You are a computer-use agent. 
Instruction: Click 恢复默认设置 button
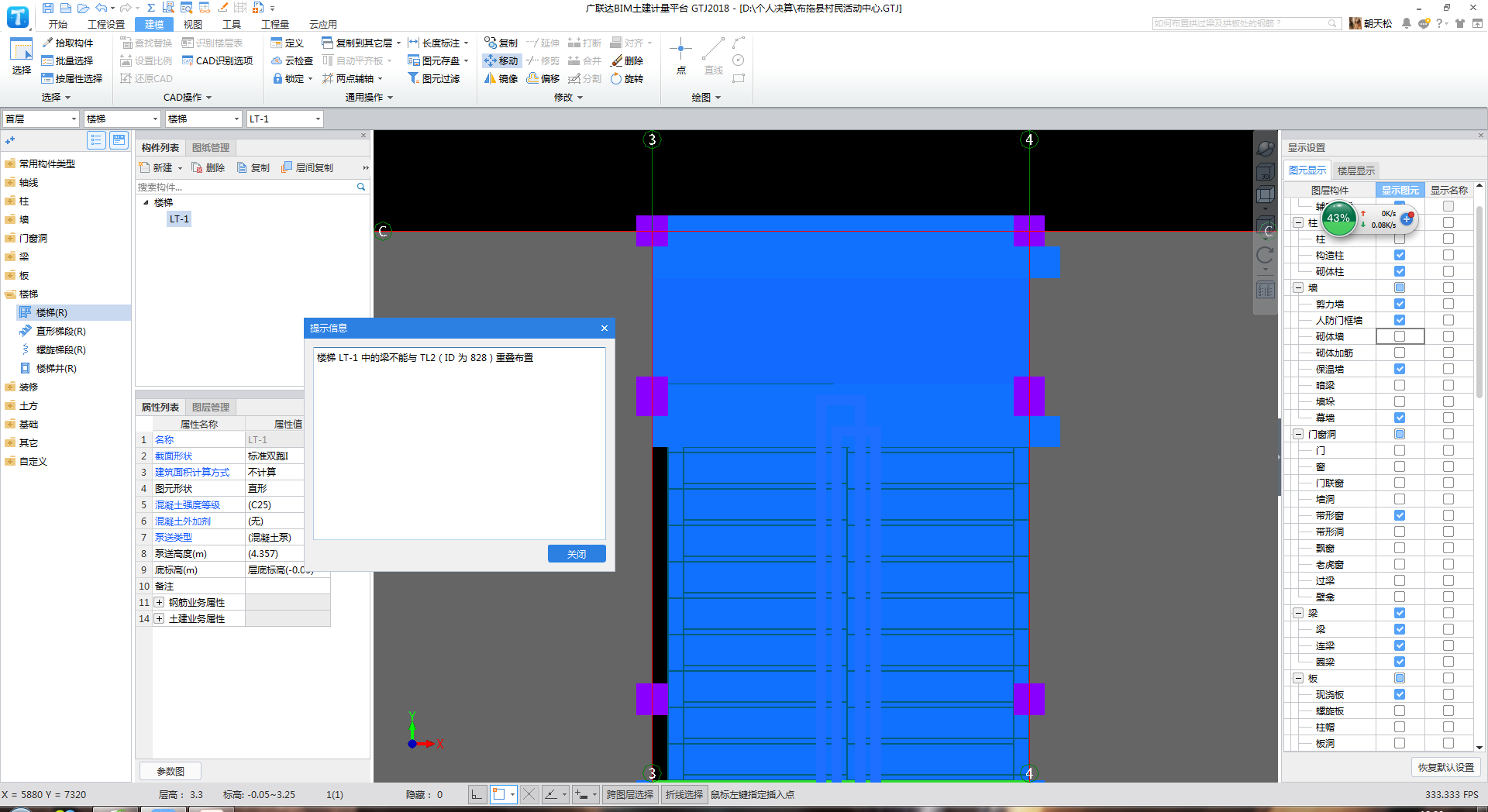1446,767
